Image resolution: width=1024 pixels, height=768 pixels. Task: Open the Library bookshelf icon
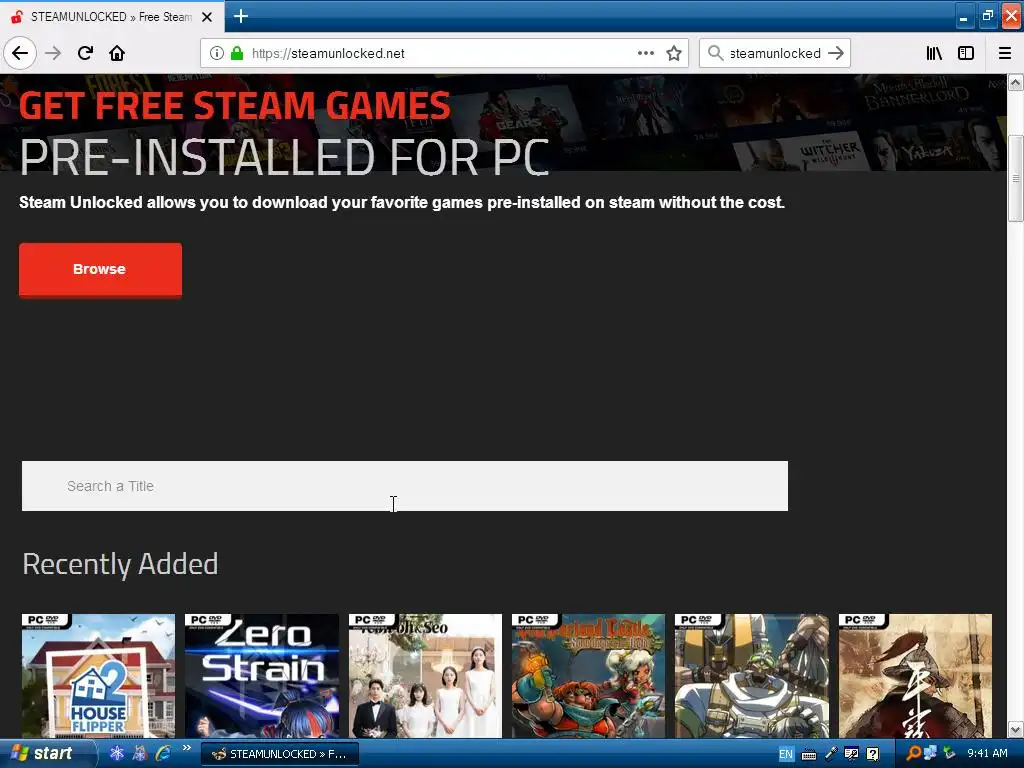(934, 53)
